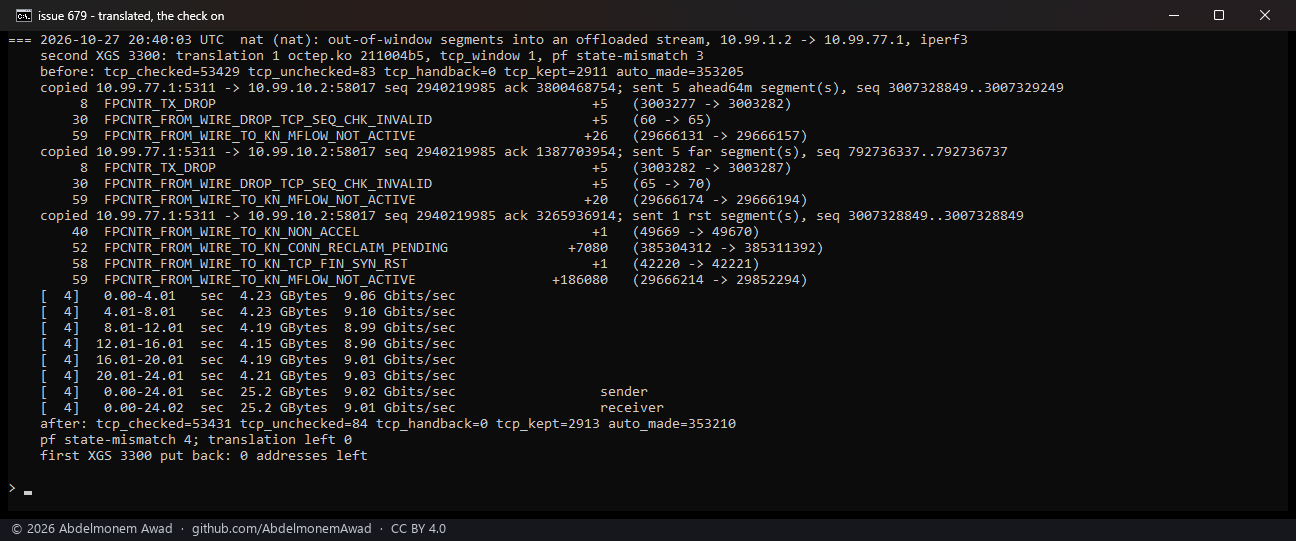Viewport: 1296px width, 541px height.
Task: Click the value '+7080' in the counter list
Action: point(588,248)
